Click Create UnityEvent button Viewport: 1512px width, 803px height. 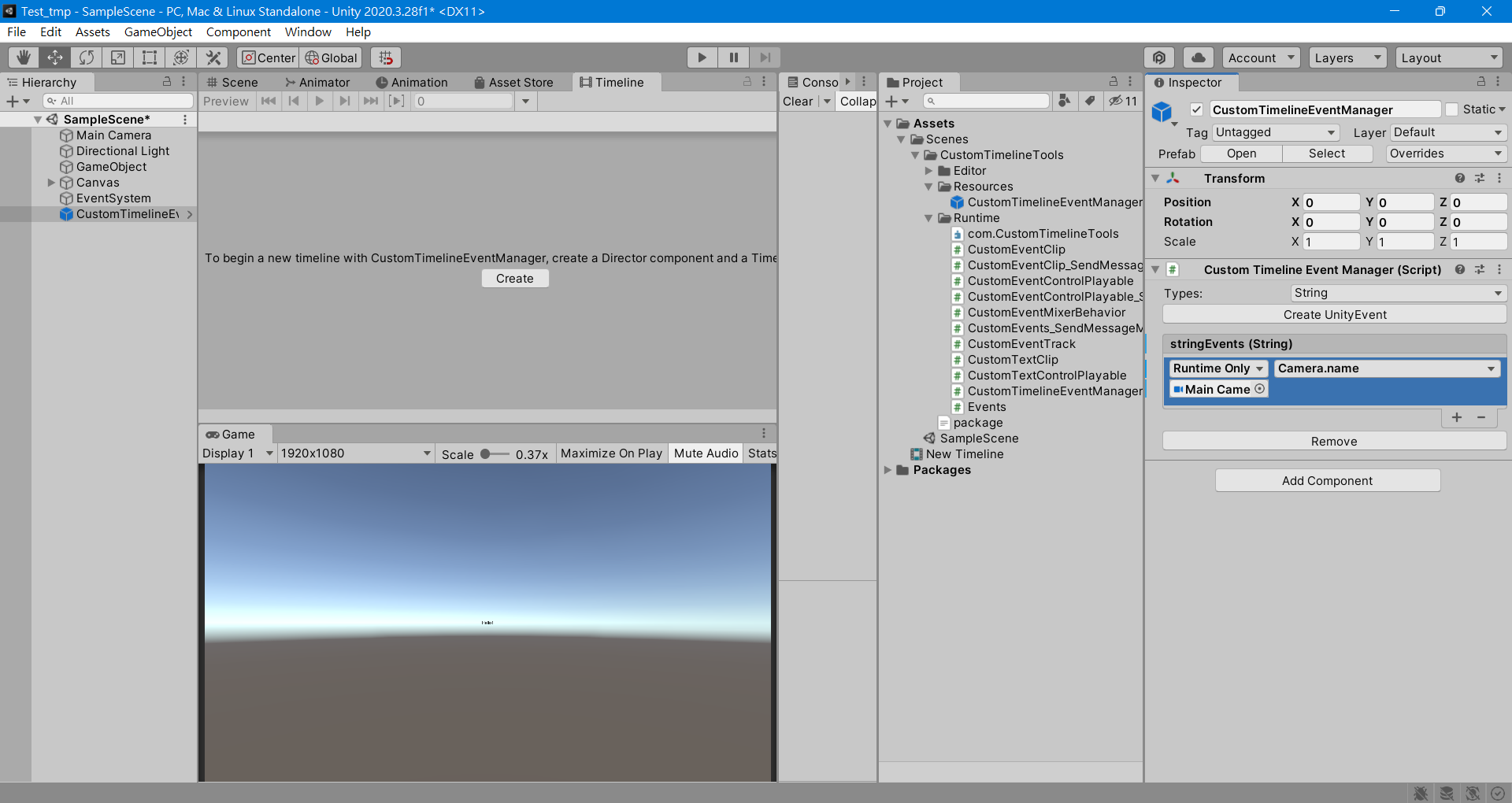tap(1335, 315)
